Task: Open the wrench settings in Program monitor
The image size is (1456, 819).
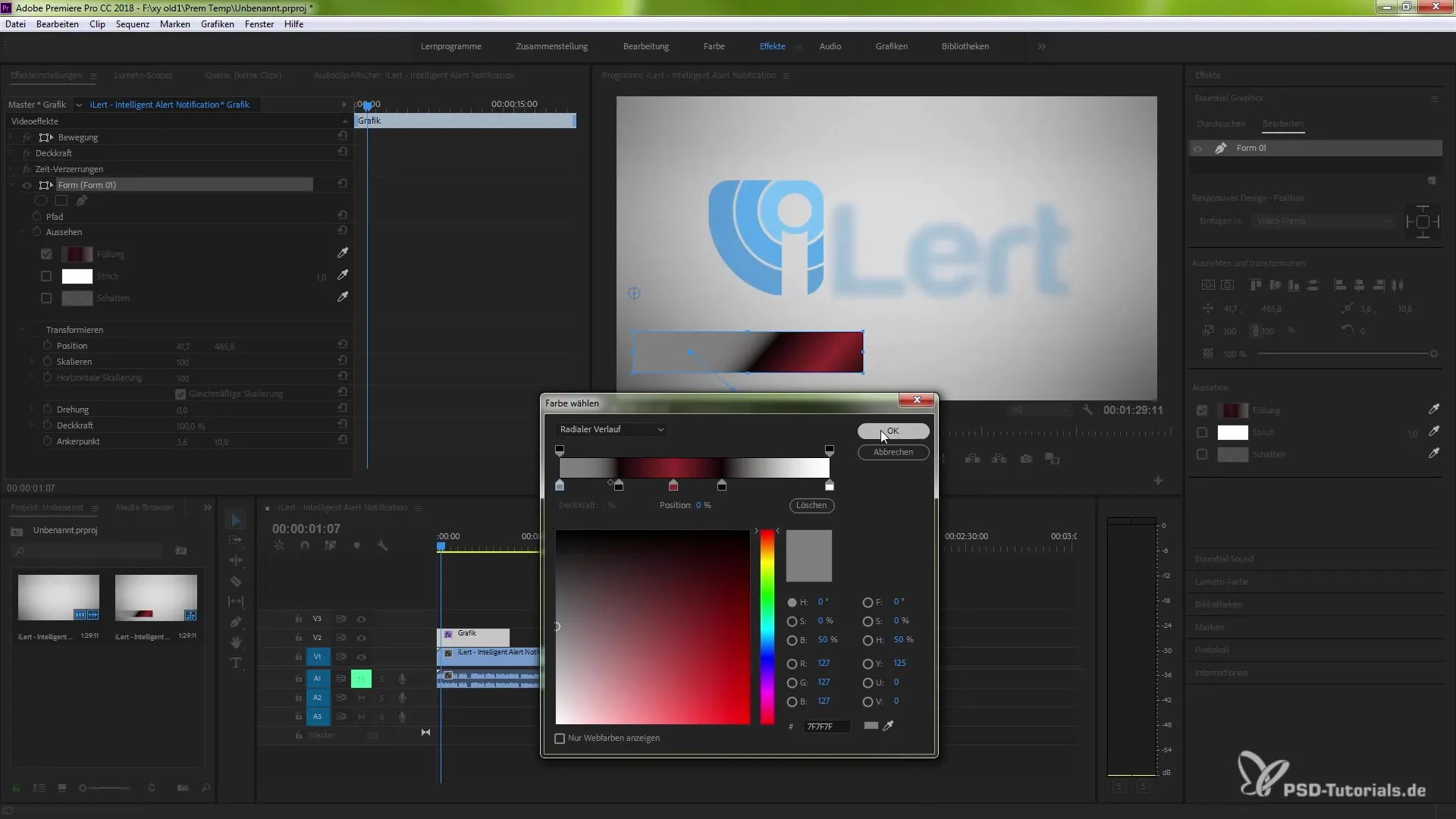Action: point(1087,409)
